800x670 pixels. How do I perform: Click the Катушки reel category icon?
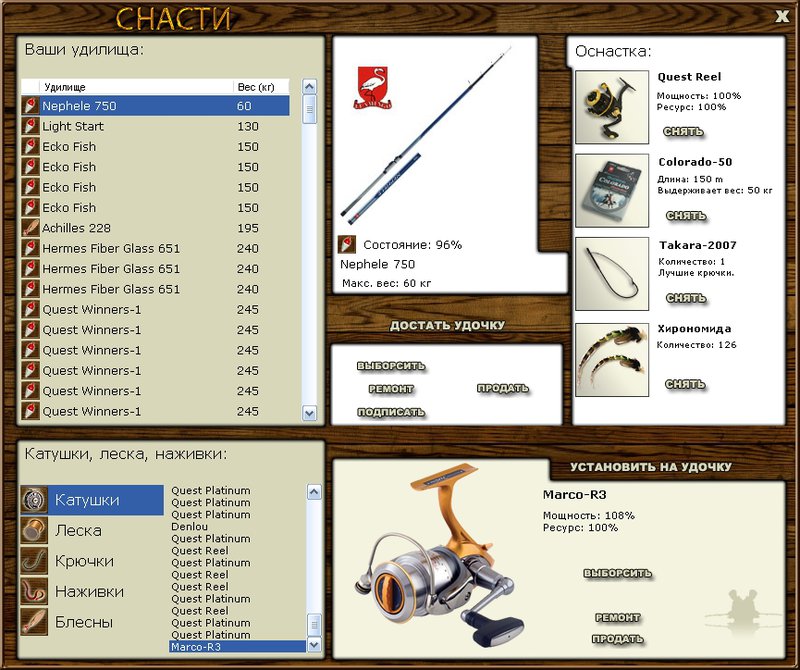(34, 500)
